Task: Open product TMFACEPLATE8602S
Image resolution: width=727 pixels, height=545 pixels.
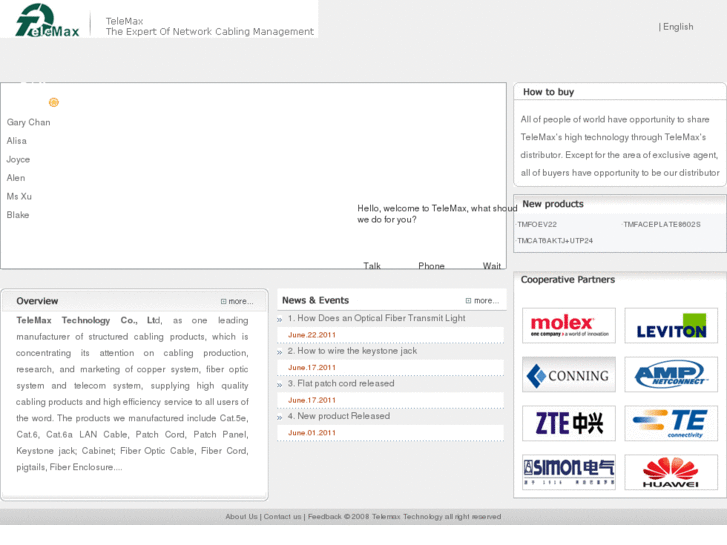Action: tap(662, 224)
